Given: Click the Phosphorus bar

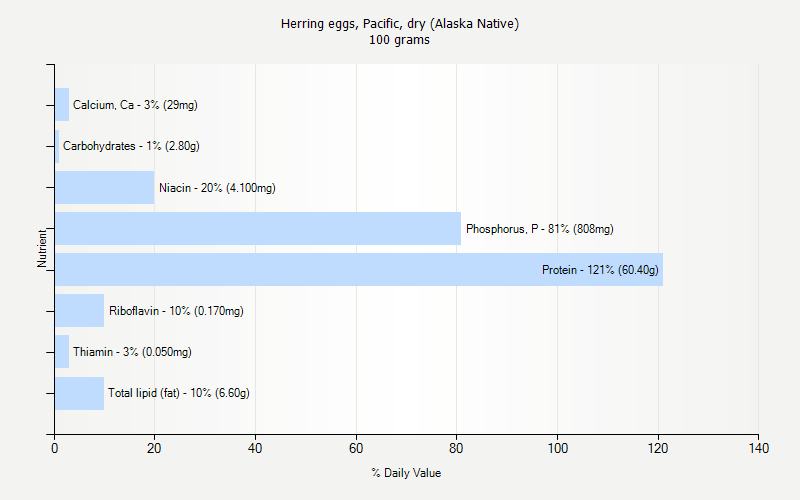Looking at the screenshot, I should pyautogui.click(x=258, y=229).
